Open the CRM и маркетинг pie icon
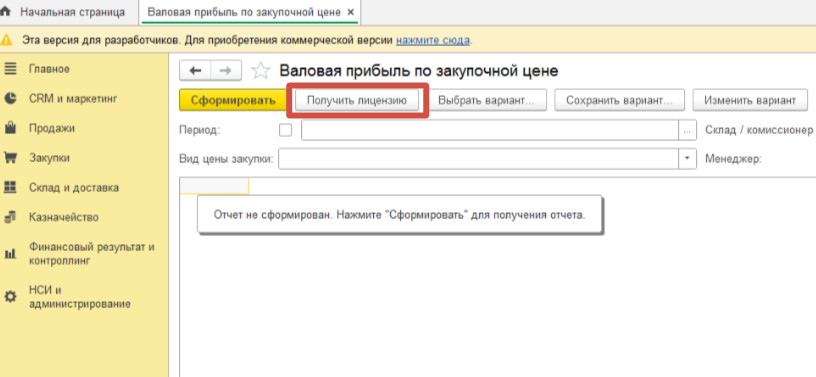The image size is (816, 377). point(10,98)
